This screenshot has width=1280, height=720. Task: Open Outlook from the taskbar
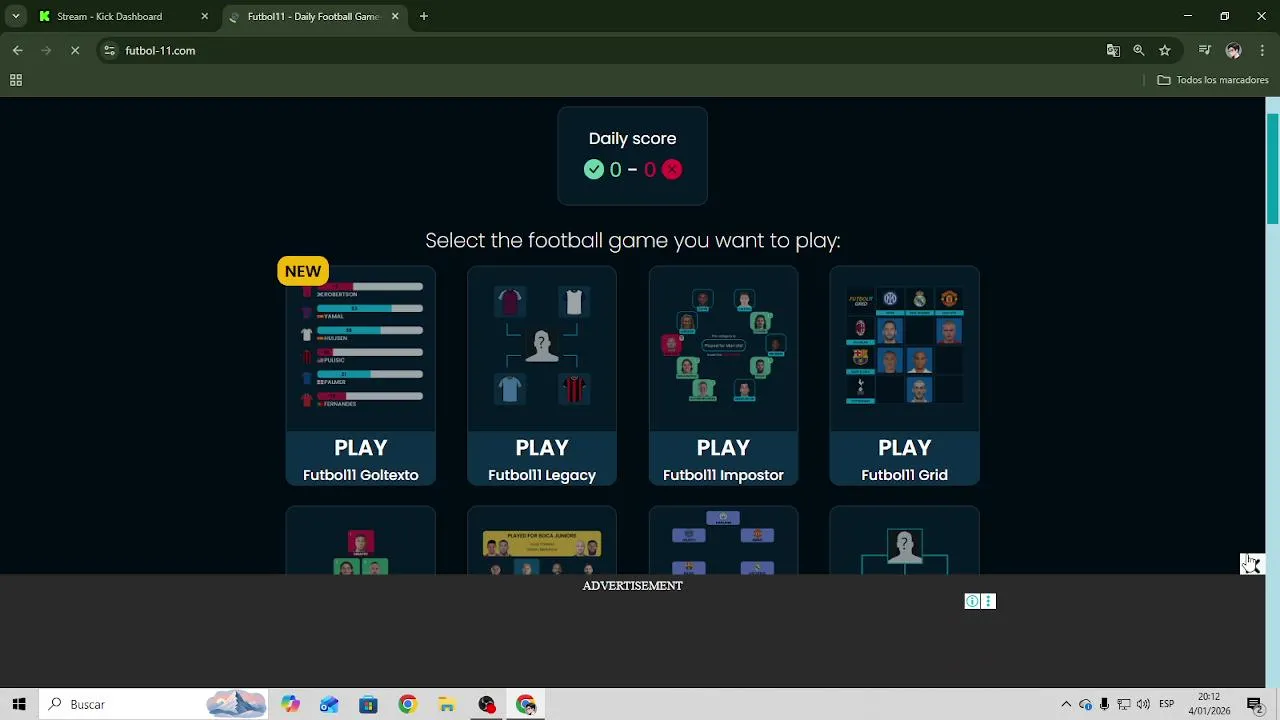click(329, 704)
